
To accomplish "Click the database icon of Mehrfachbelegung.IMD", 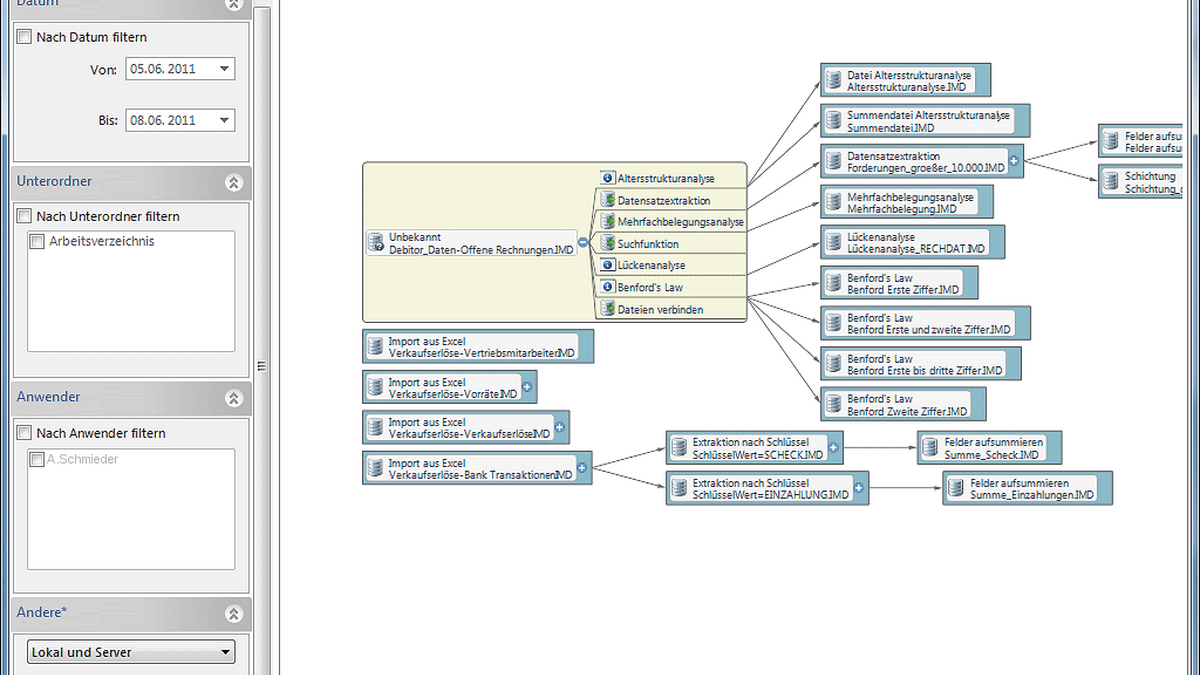I will click(x=833, y=203).
